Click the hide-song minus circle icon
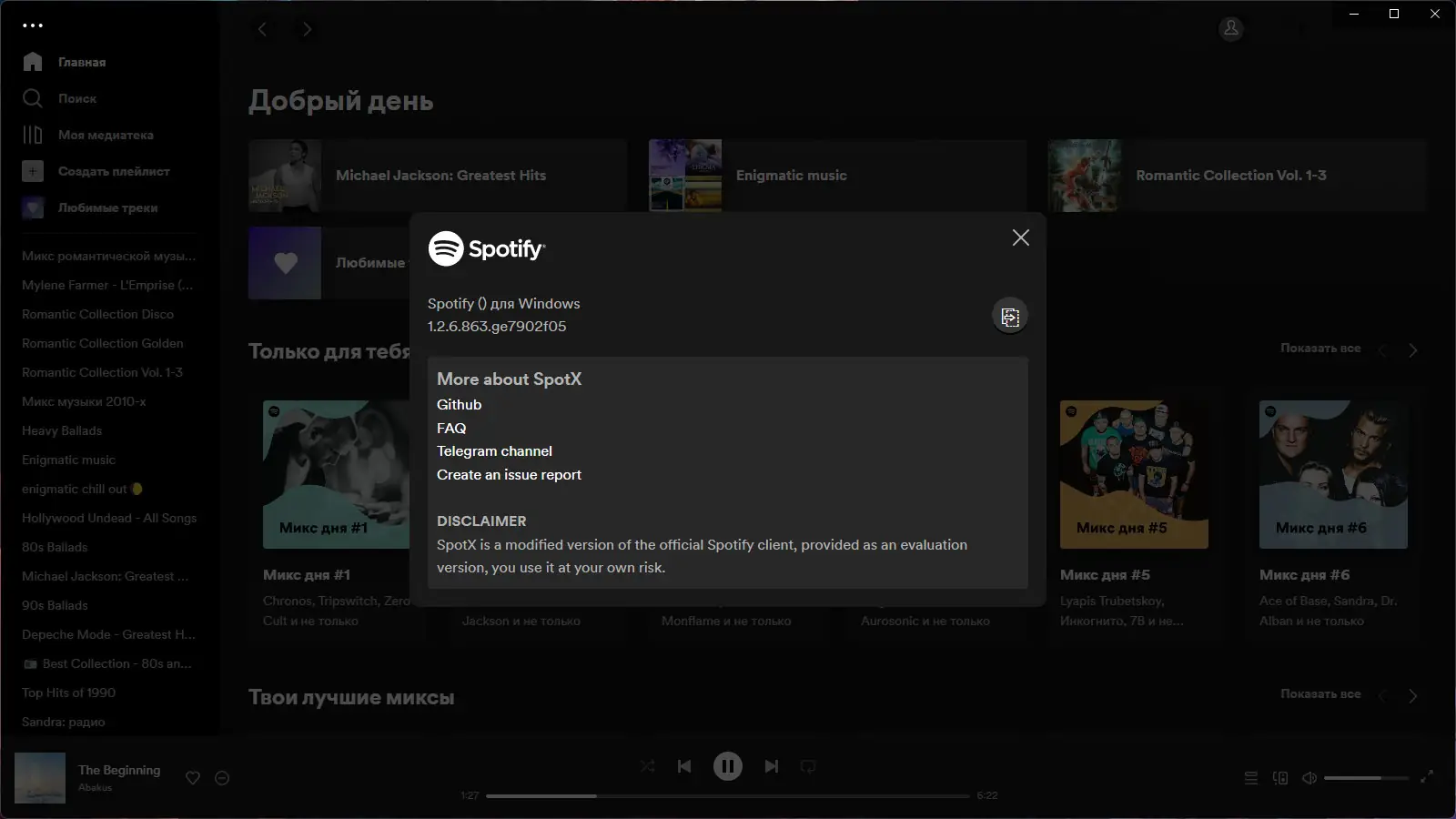This screenshot has height=819, width=1456. pyautogui.click(x=222, y=778)
